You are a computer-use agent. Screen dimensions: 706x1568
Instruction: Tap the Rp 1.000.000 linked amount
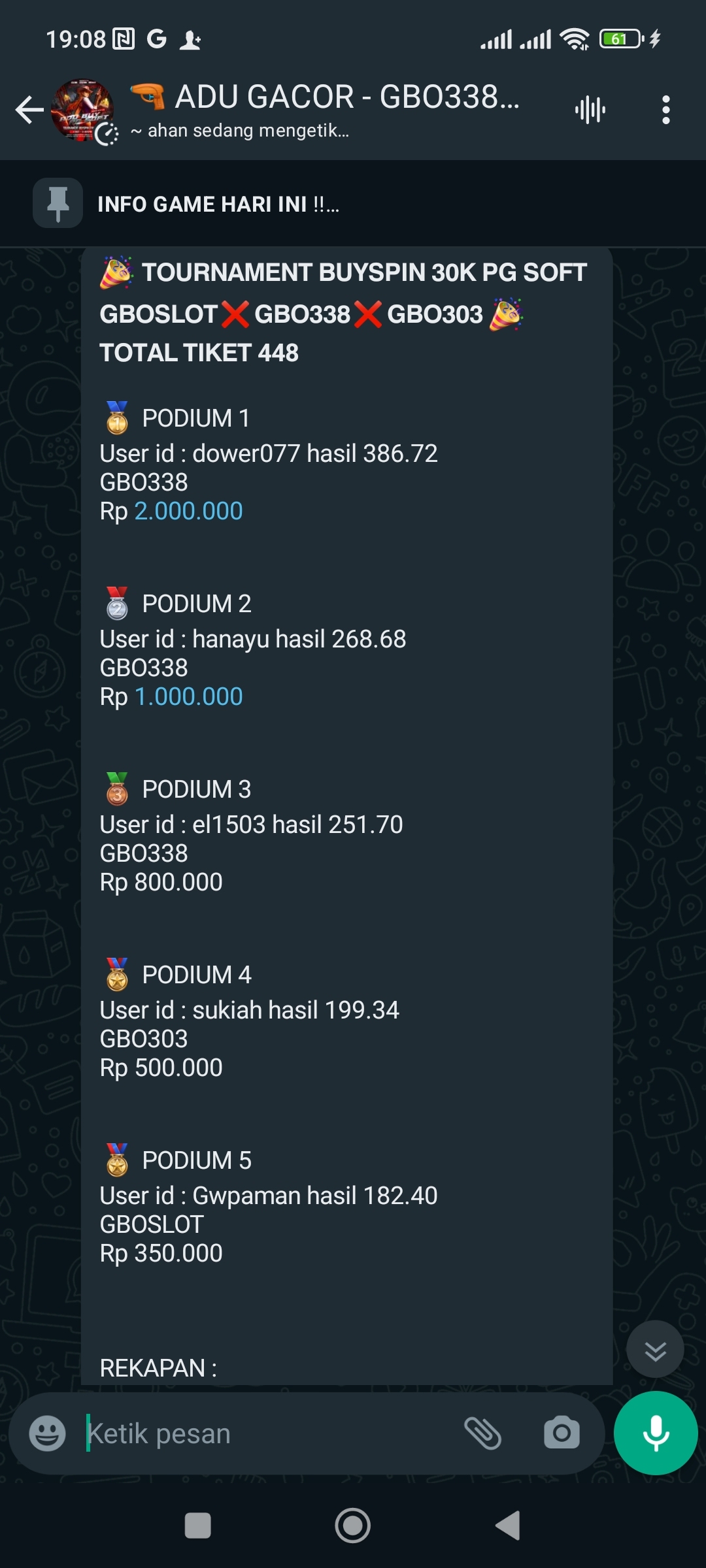click(x=188, y=696)
